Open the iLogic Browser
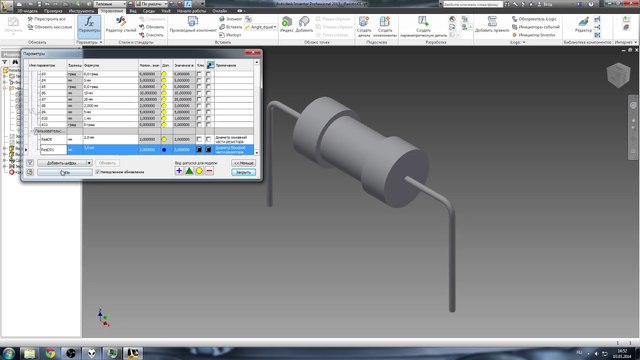This screenshot has width=640, height=360. 534,19
